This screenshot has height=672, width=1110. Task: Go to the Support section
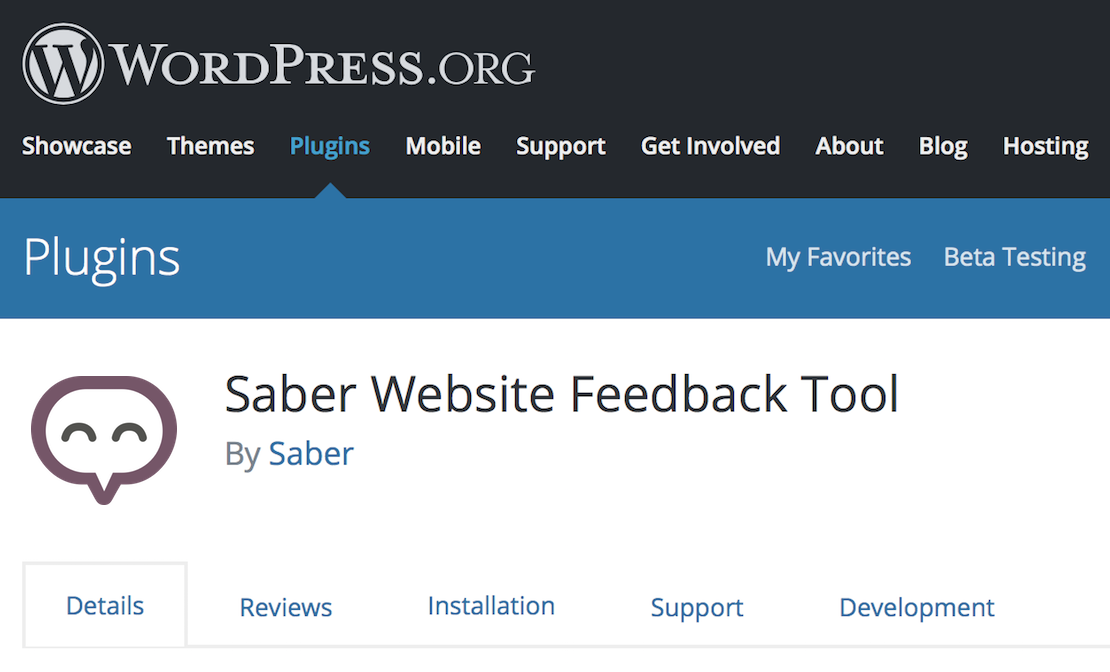561,146
